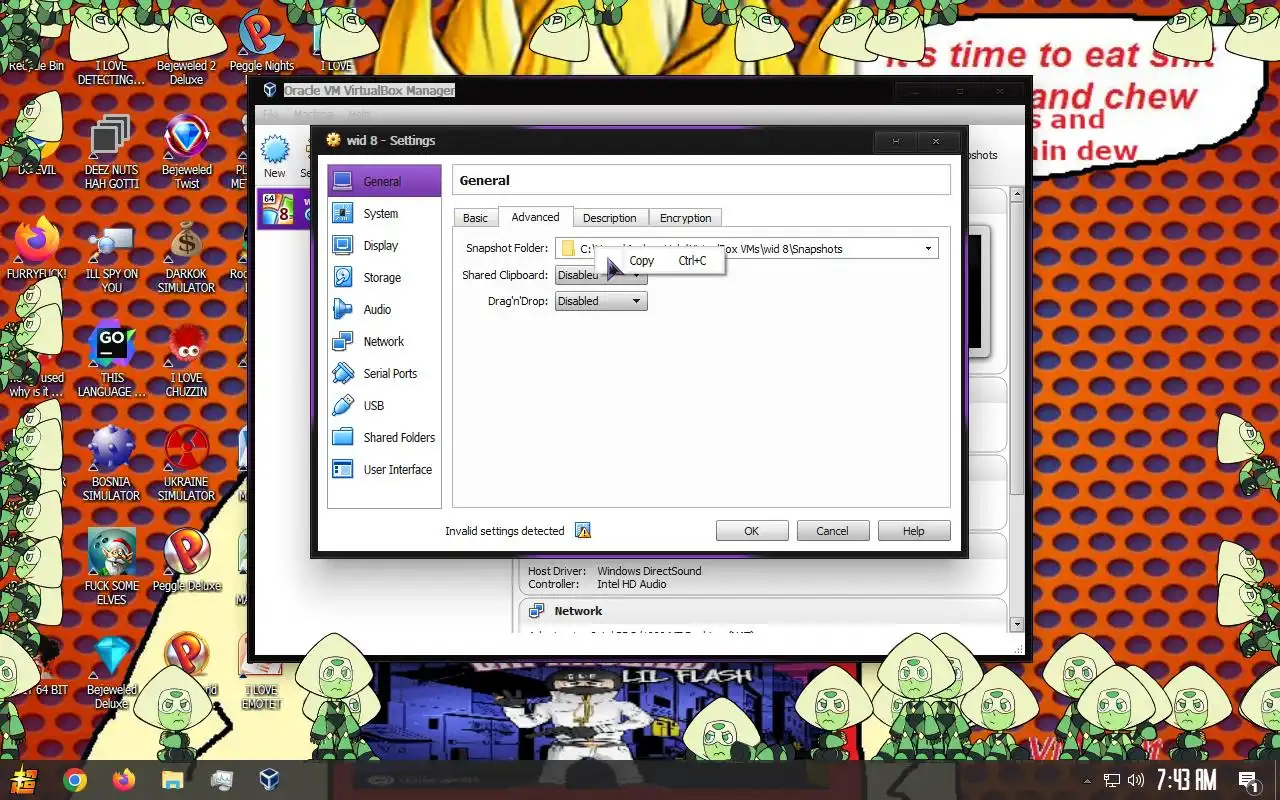
Task: Open the USB settings category
Action: click(x=384, y=405)
